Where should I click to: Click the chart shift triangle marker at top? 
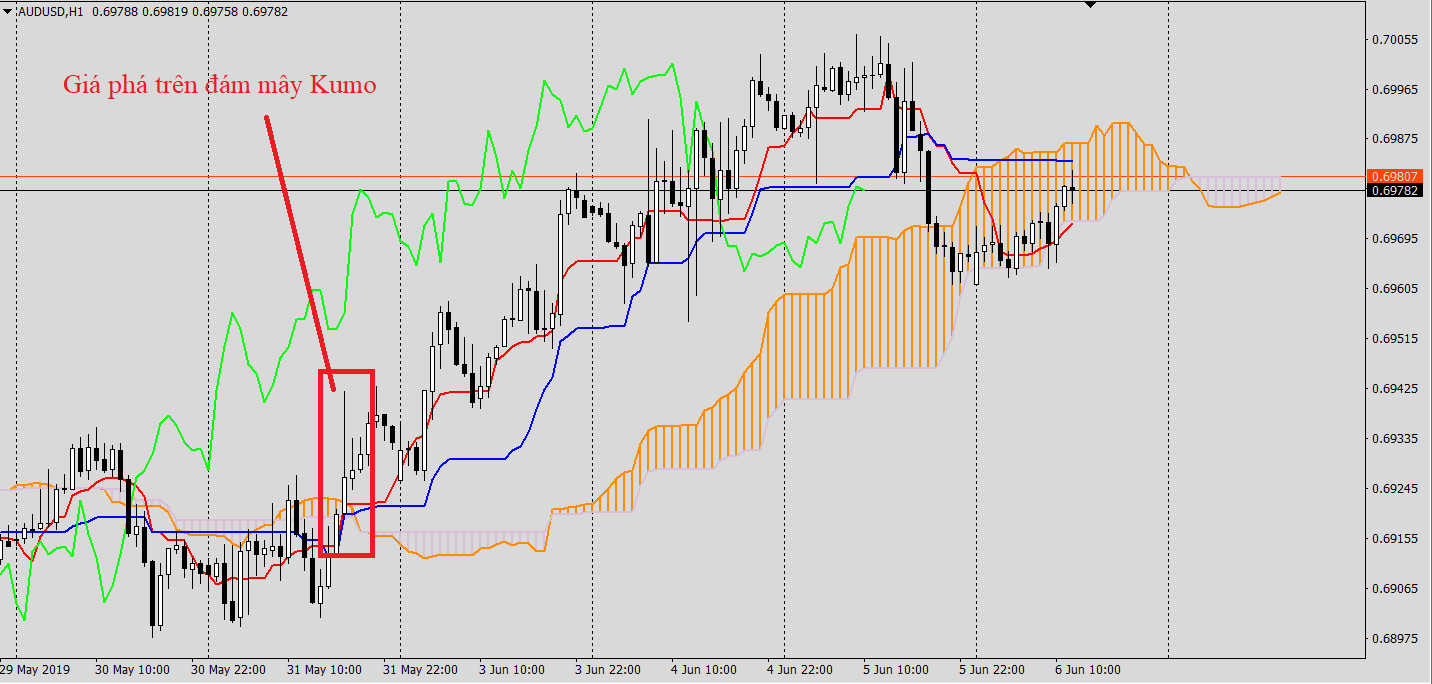[x=1090, y=5]
